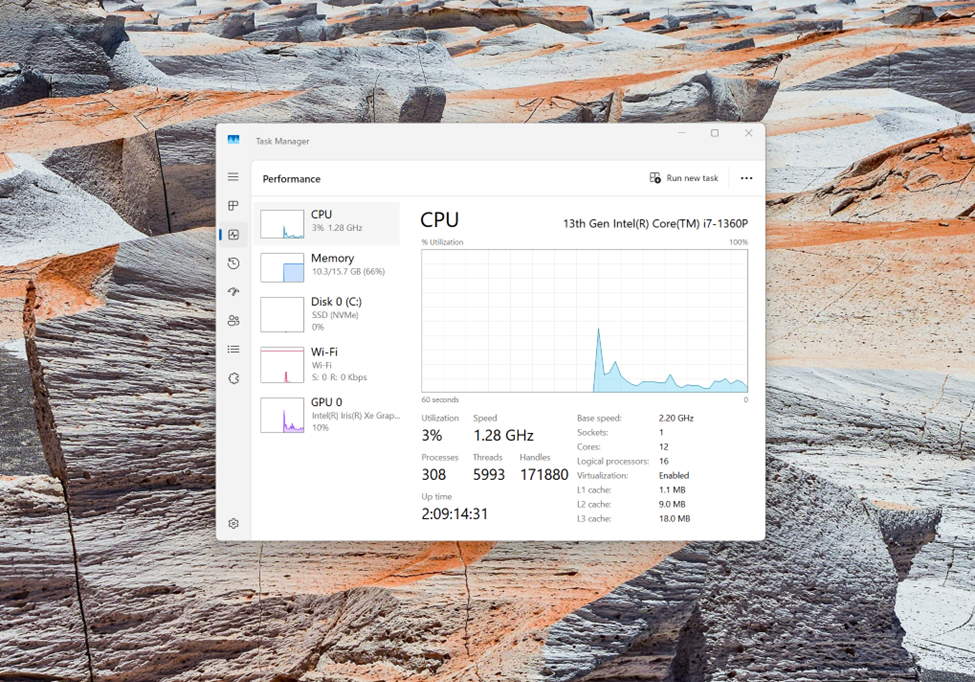Screen dimensions: 975x682
Task: Click the Task Manager title text
Action: tap(282, 141)
